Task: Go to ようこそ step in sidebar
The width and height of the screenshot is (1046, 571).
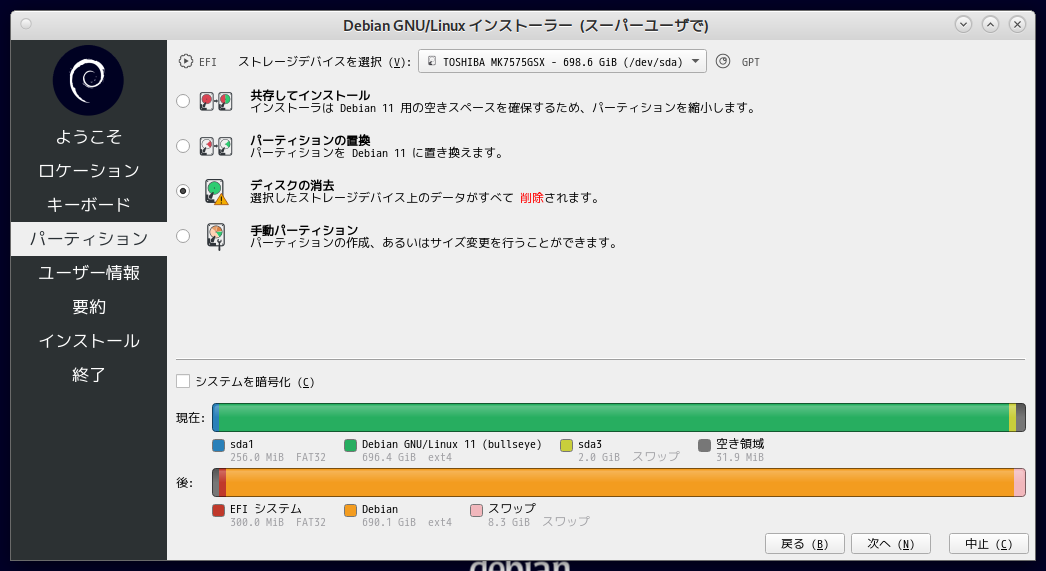Action: pyautogui.click(x=89, y=137)
